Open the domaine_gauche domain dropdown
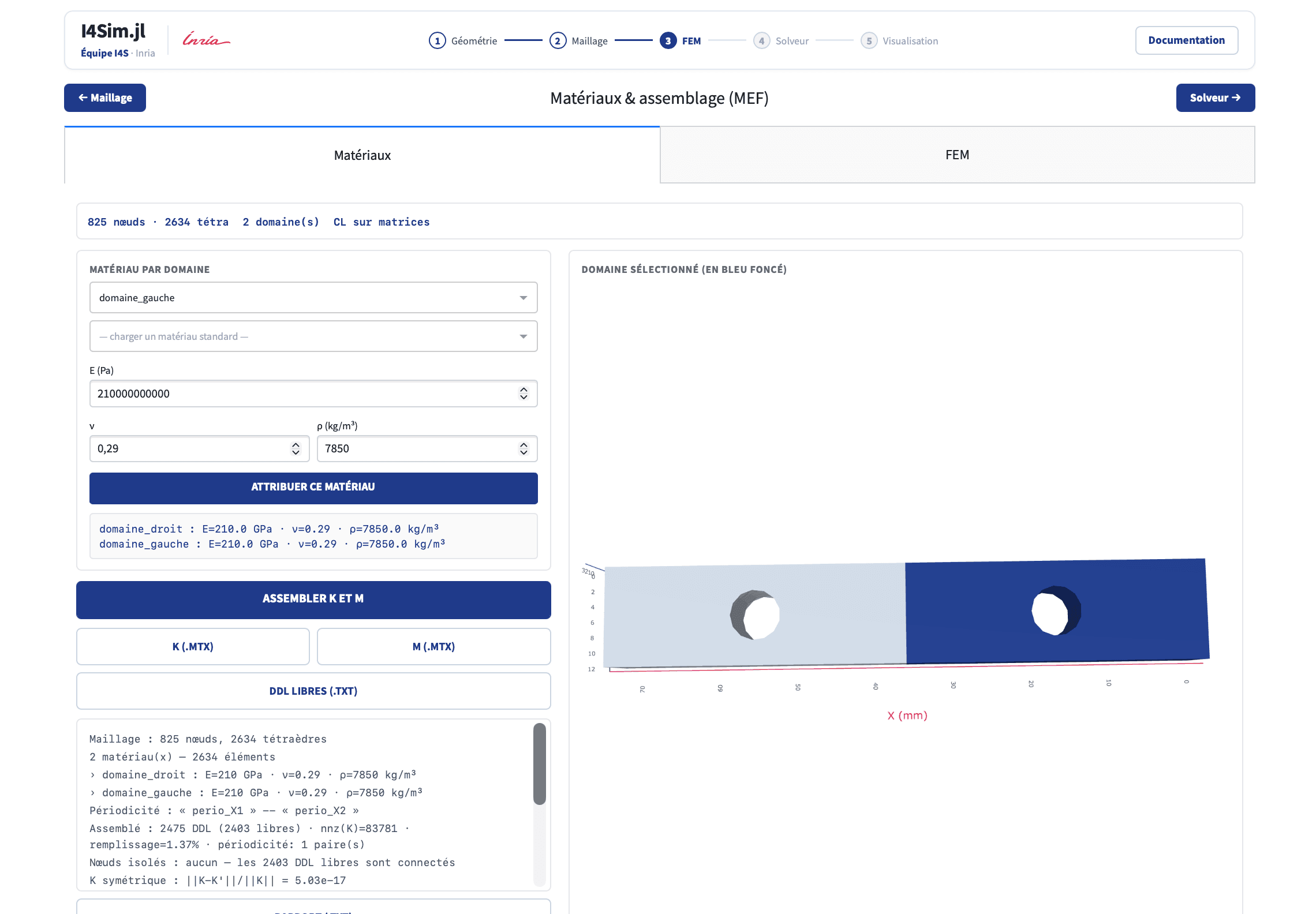1316x914 pixels. point(313,298)
